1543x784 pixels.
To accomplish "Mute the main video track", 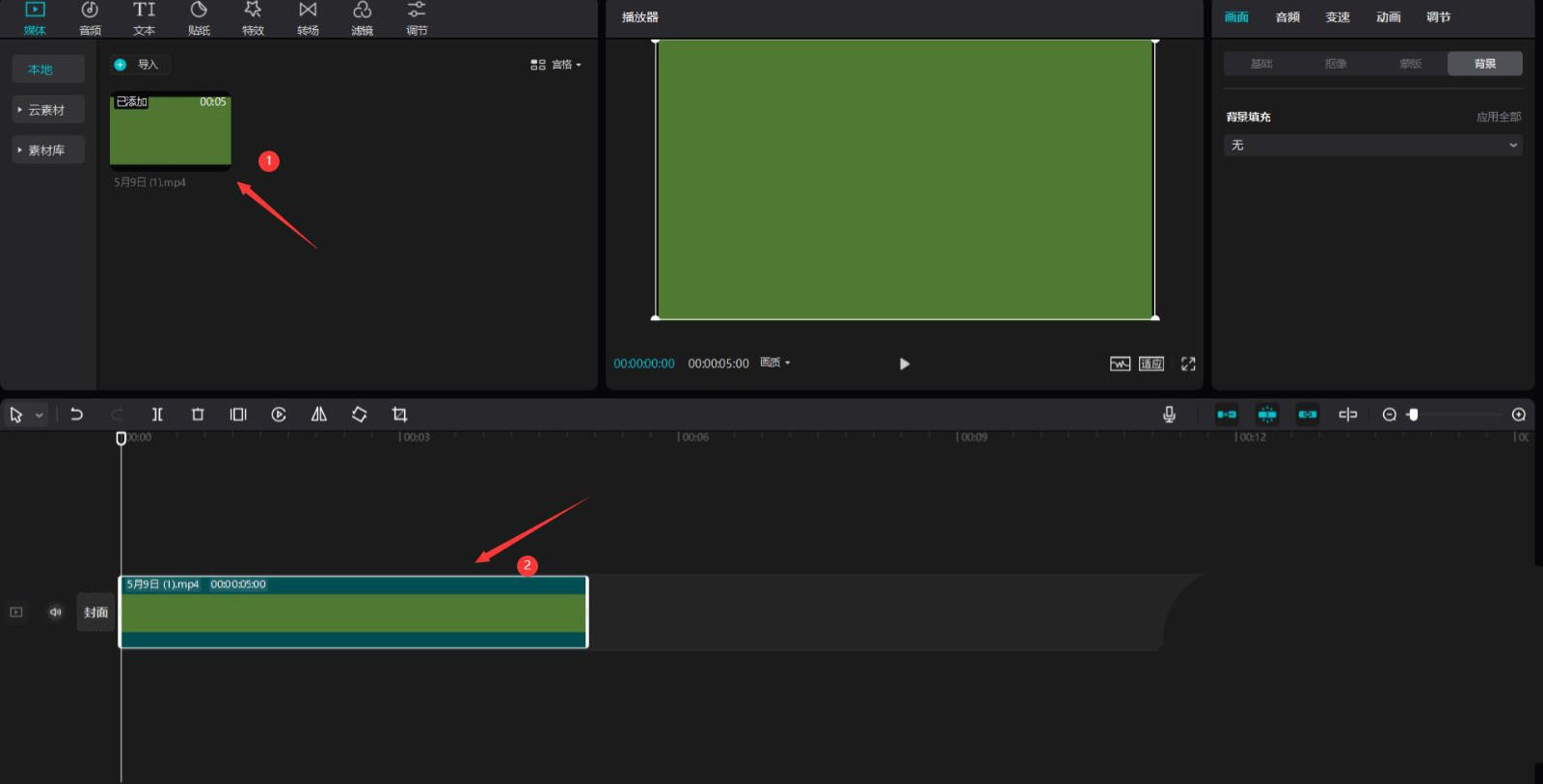I will pyautogui.click(x=56, y=612).
